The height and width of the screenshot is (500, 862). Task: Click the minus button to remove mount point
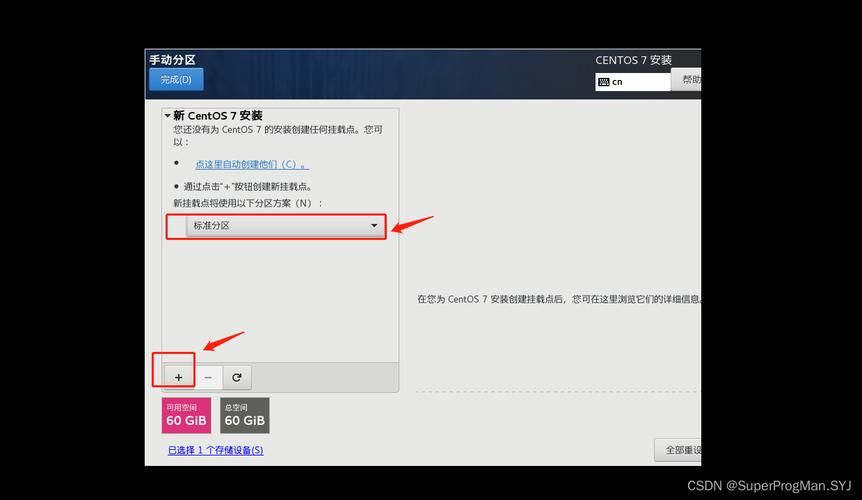point(208,377)
